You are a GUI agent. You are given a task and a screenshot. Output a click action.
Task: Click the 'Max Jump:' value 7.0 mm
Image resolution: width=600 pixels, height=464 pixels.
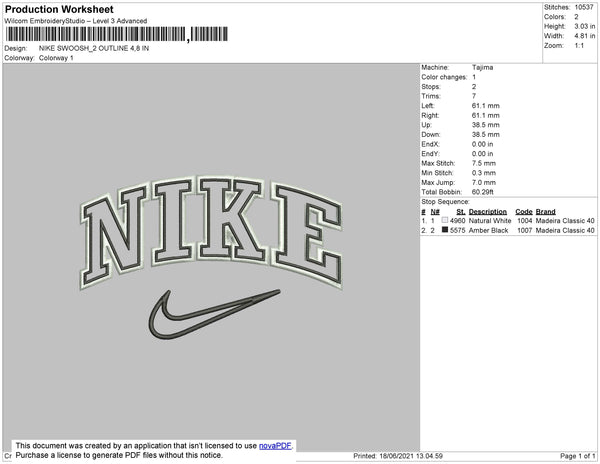click(x=484, y=182)
